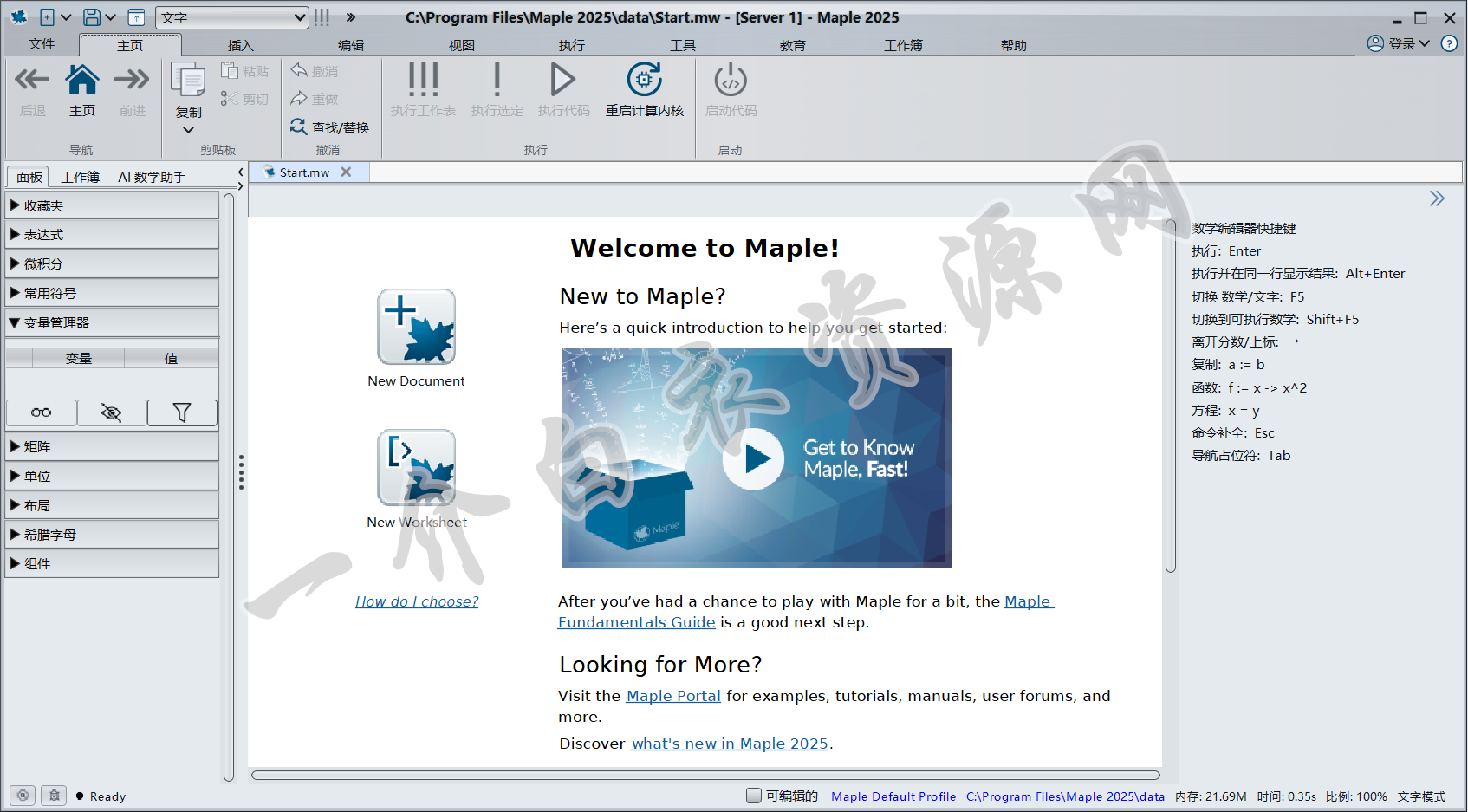
Task: Click the execute worksheet icon in the title bar
Action: tap(322, 17)
